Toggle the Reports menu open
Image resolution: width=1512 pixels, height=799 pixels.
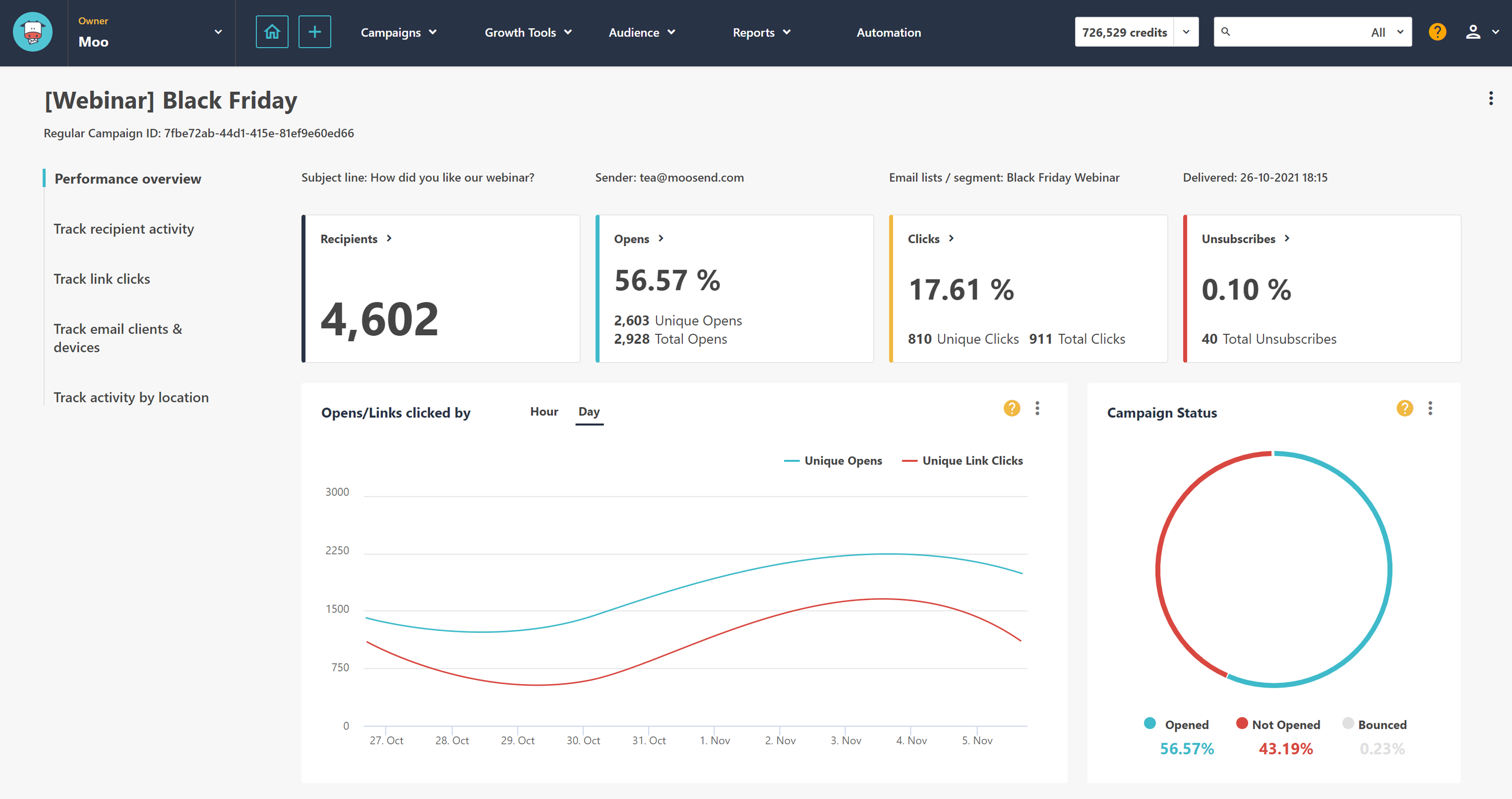coord(763,32)
